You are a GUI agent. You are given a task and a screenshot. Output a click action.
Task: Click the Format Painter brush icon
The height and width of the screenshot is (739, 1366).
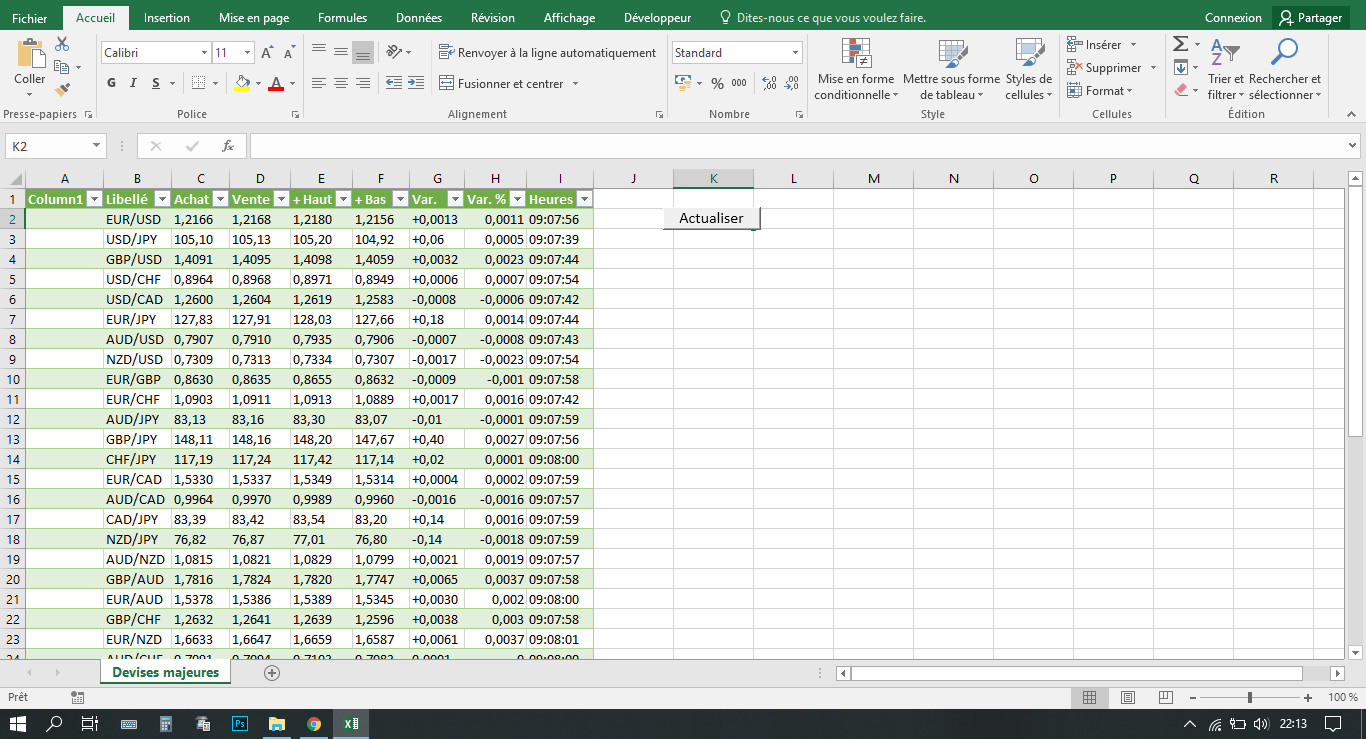[62, 90]
